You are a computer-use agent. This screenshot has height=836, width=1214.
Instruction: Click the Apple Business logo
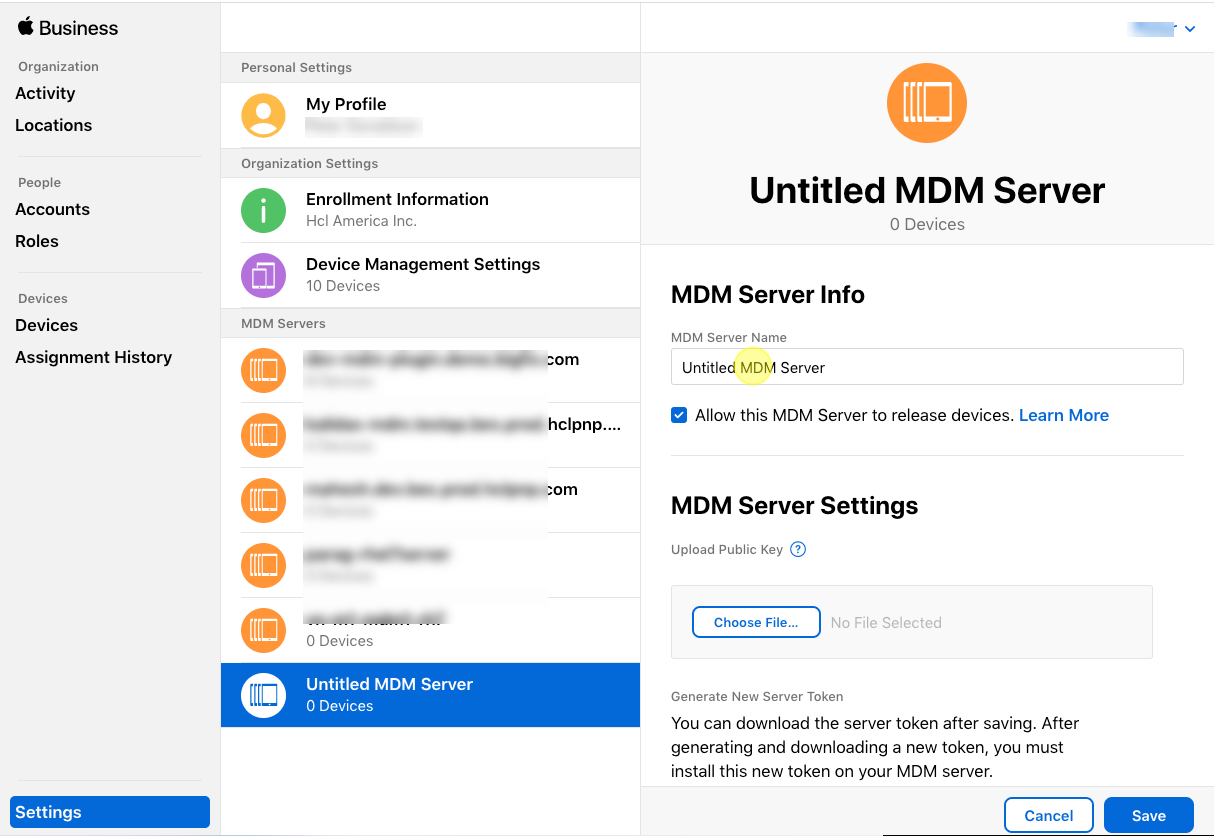pos(68,28)
